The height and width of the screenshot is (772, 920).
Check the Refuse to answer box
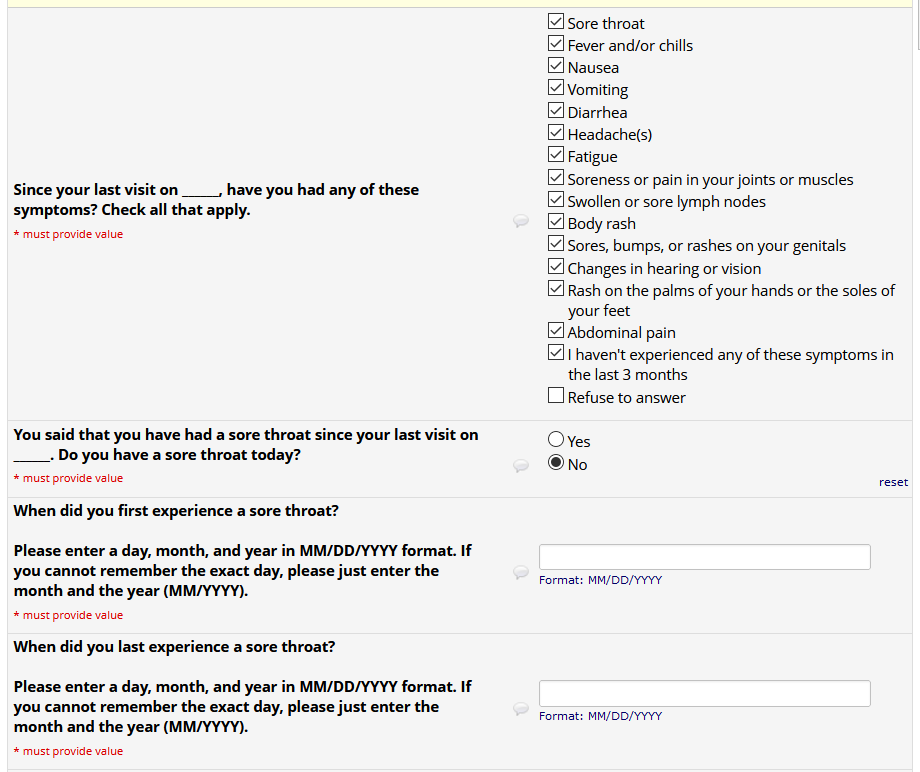click(556, 396)
